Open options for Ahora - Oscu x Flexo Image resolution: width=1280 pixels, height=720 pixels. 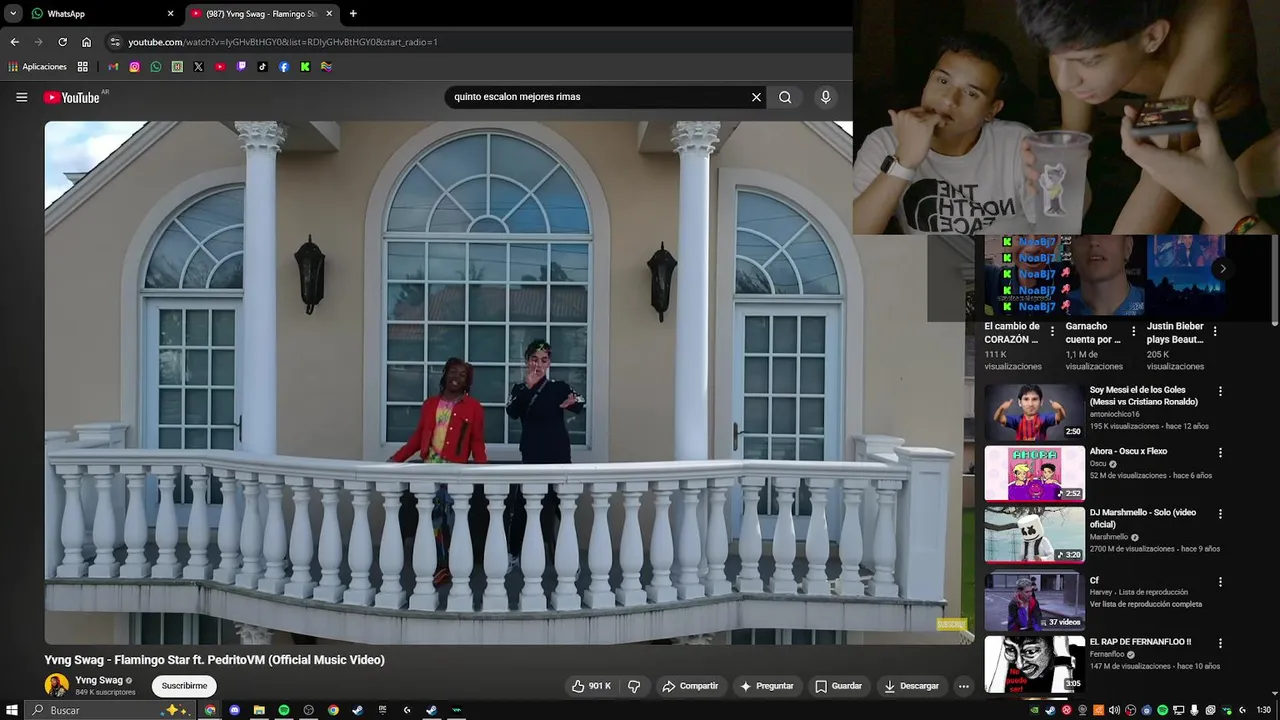click(x=1220, y=452)
